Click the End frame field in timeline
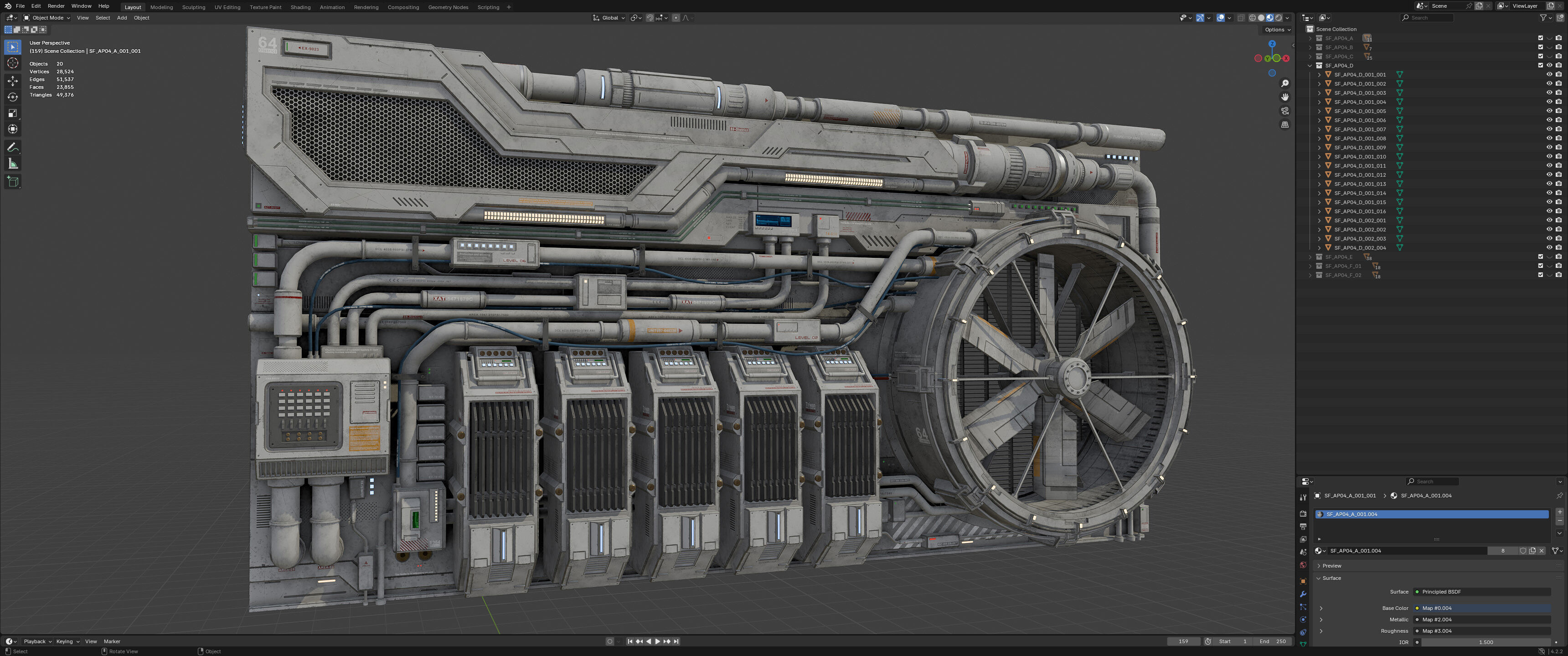Screen dimensions: 1568x656 [1273, 641]
